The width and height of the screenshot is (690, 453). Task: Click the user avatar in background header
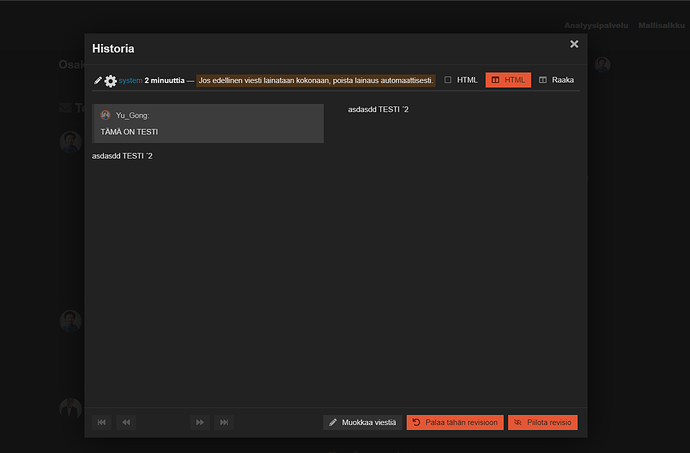(x=602, y=64)
